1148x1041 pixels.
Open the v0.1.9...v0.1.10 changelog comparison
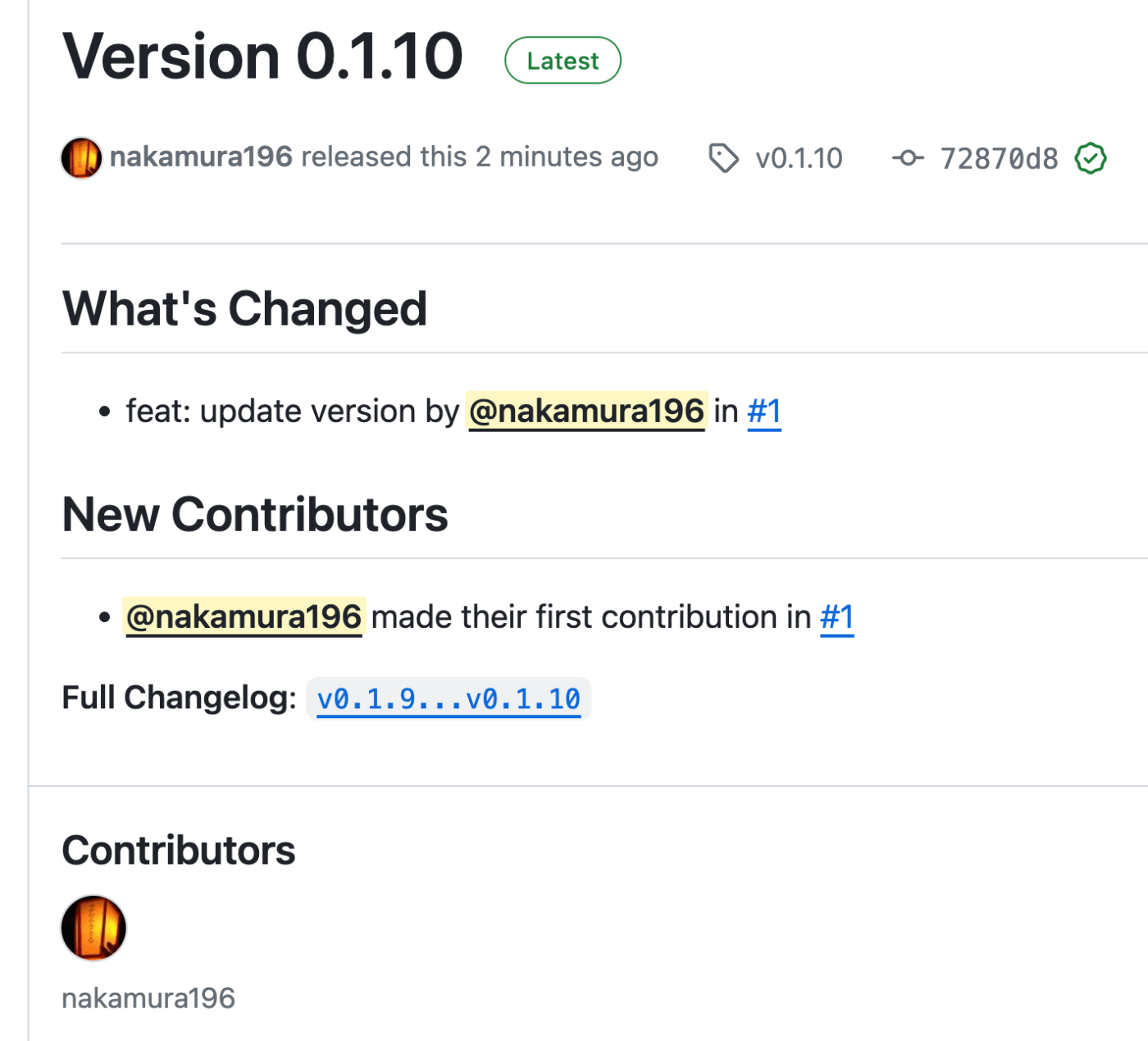pyautogui.click(x=449, y=698)
